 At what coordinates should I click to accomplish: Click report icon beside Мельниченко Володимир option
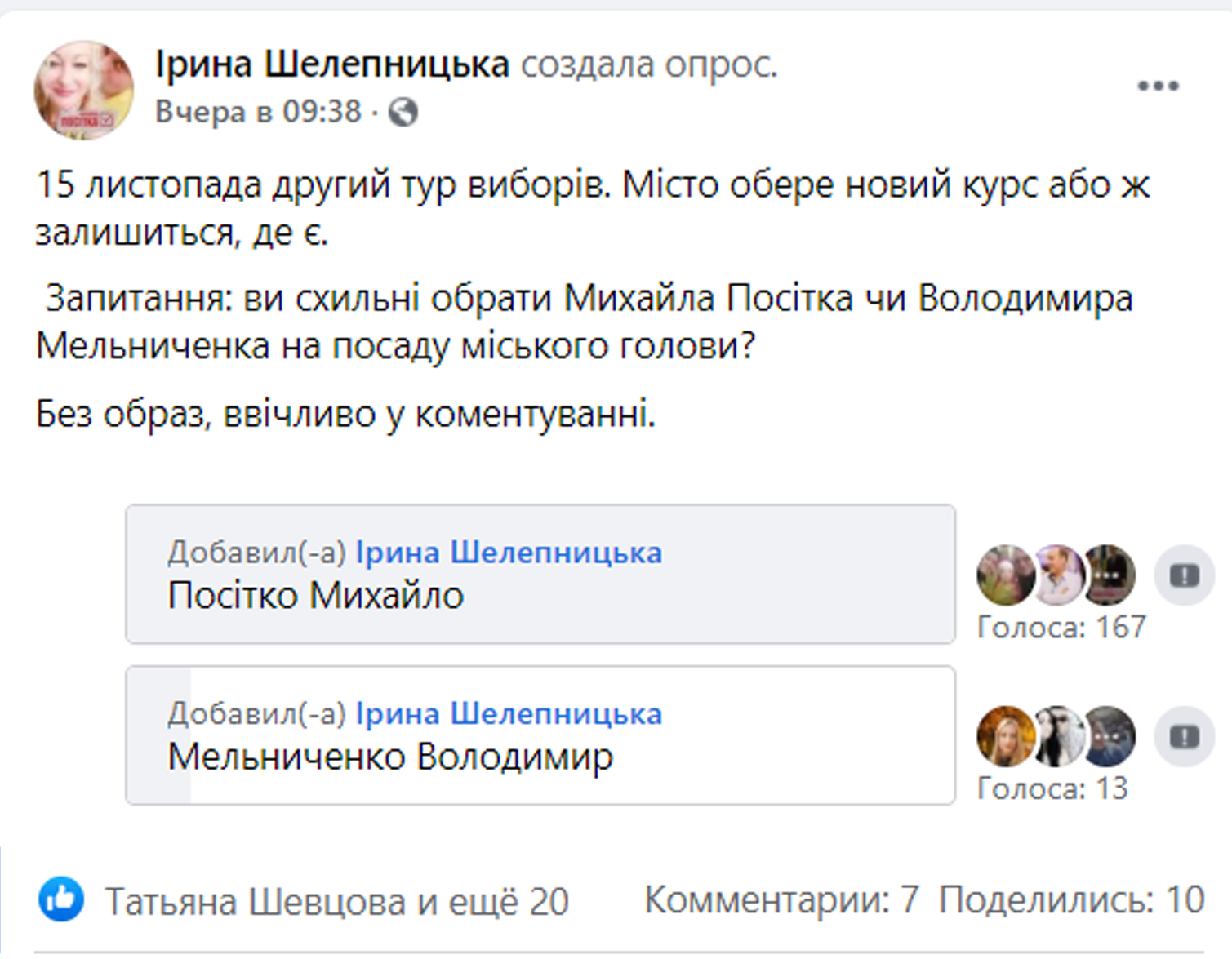click(x=1184, y=737)
